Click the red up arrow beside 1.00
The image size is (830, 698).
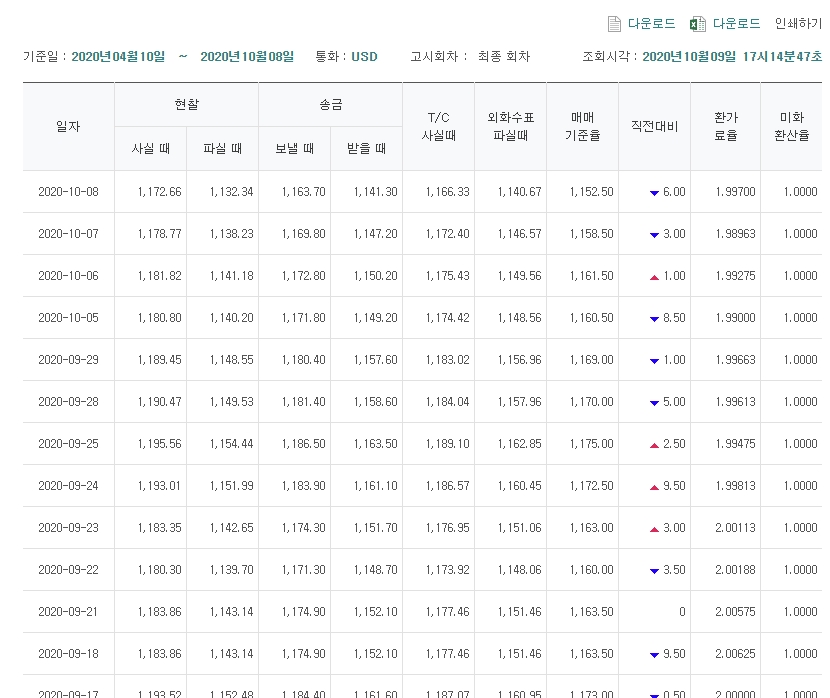coord(654,277)
